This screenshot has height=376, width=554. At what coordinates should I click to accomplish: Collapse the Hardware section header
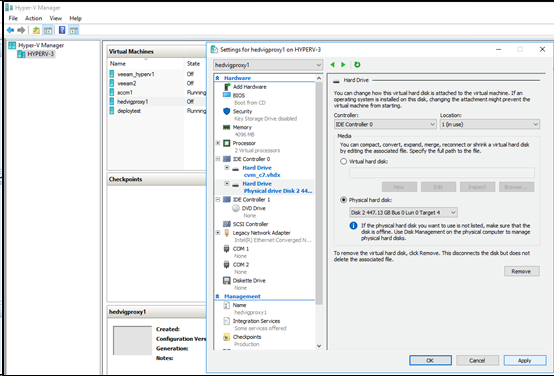point(218,78)
